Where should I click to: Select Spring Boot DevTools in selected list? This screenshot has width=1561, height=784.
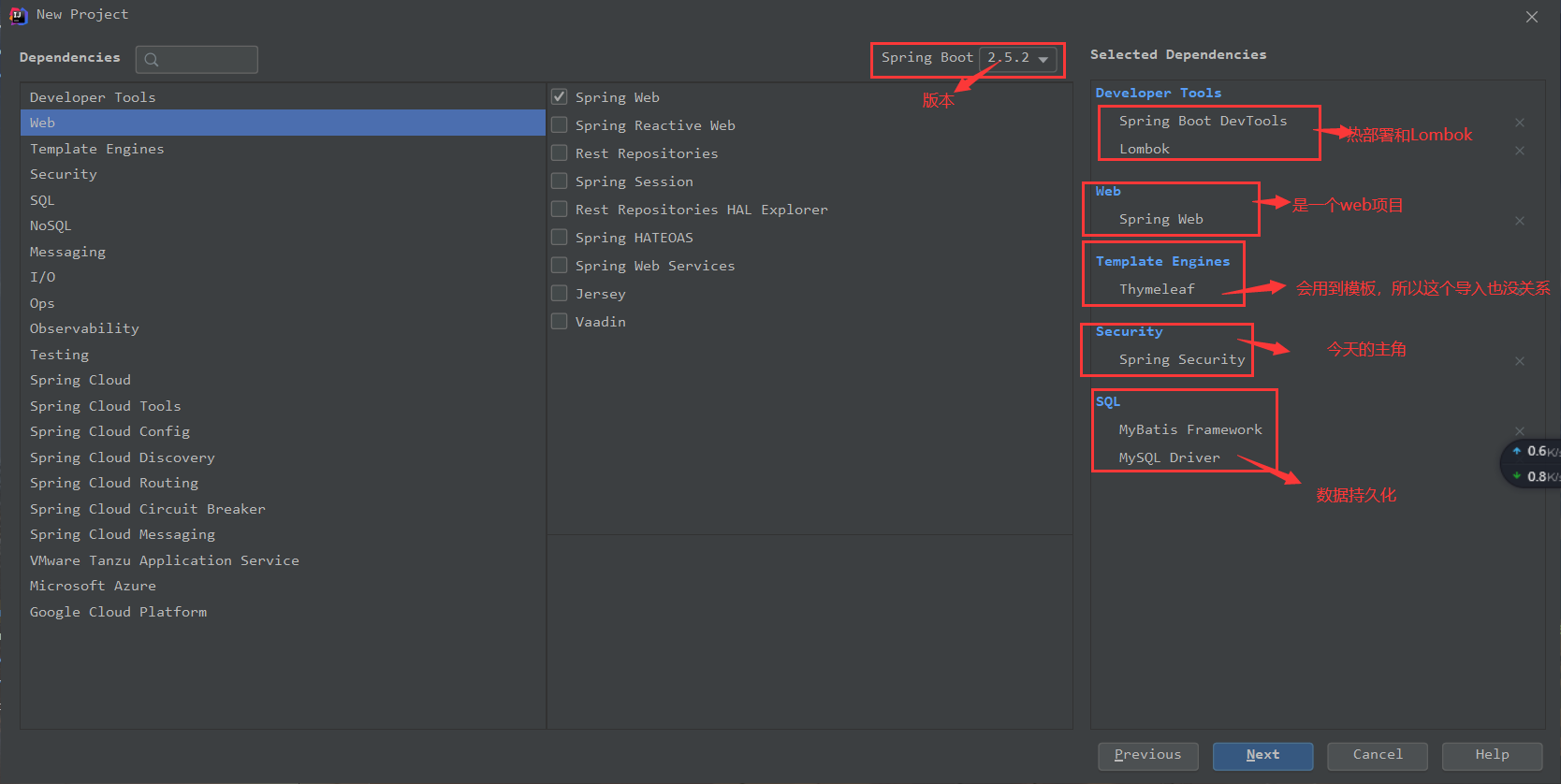tap(1203, 121)
